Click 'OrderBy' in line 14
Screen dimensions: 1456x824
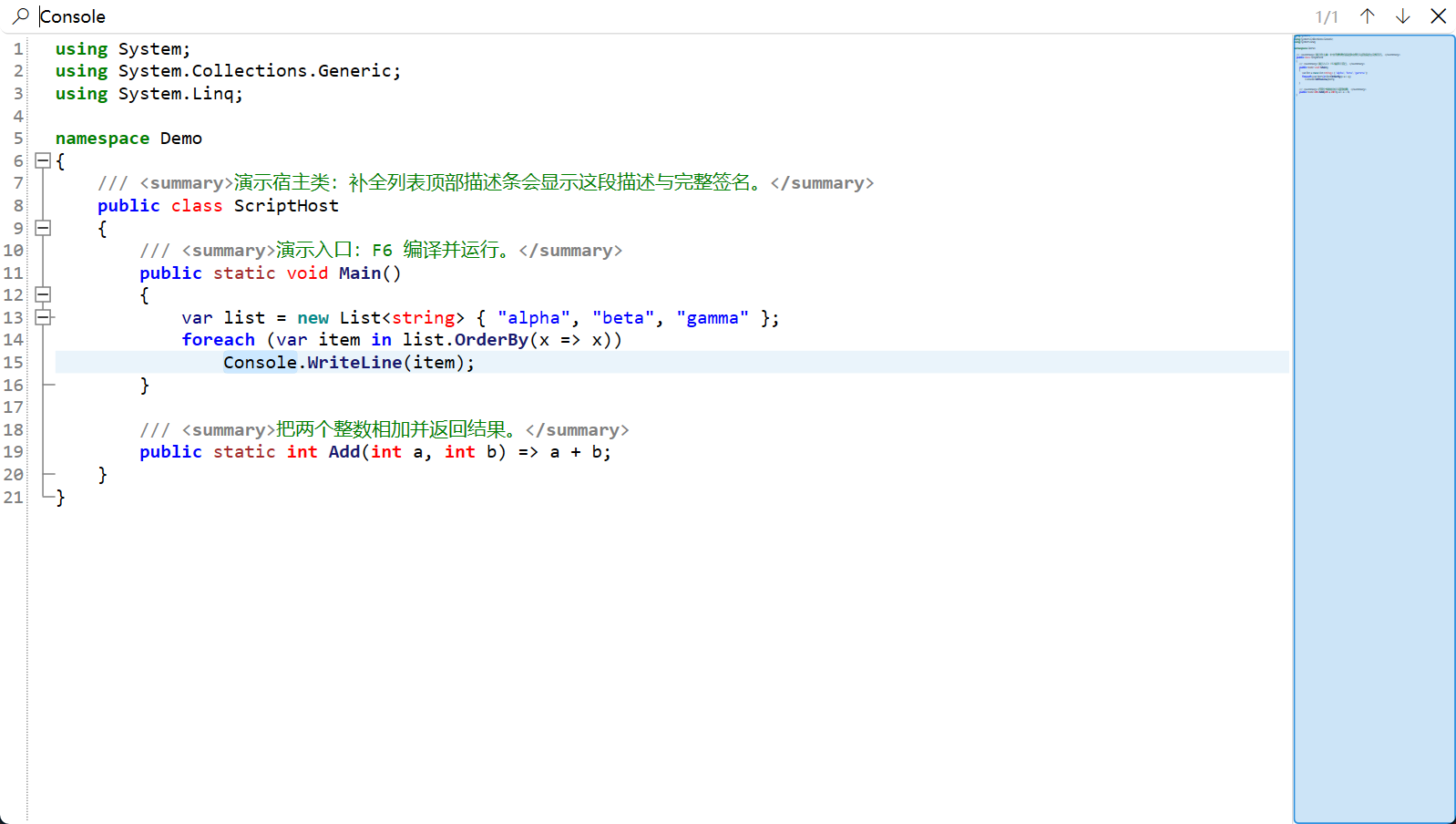pos(491,339)
